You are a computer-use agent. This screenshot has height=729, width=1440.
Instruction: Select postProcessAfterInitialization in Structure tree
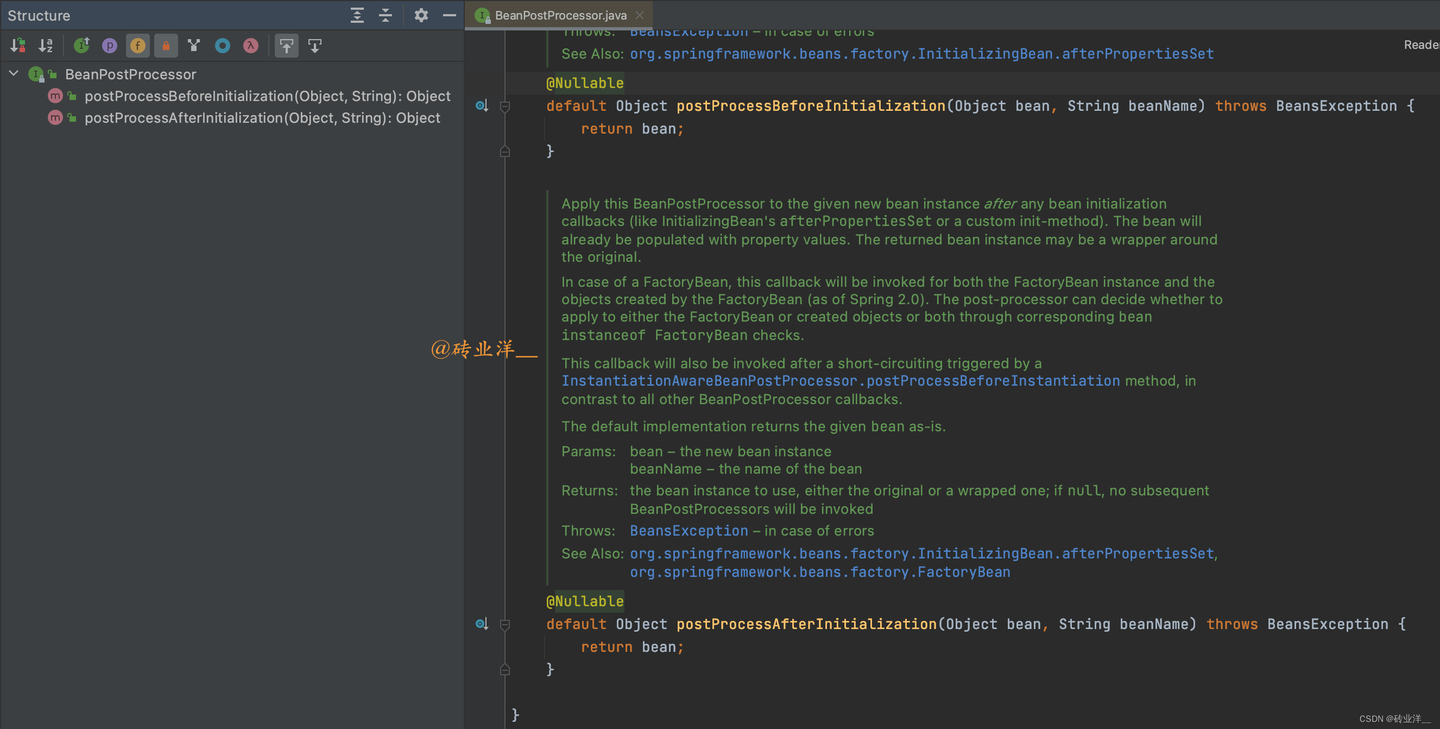(x=262, y=118)
